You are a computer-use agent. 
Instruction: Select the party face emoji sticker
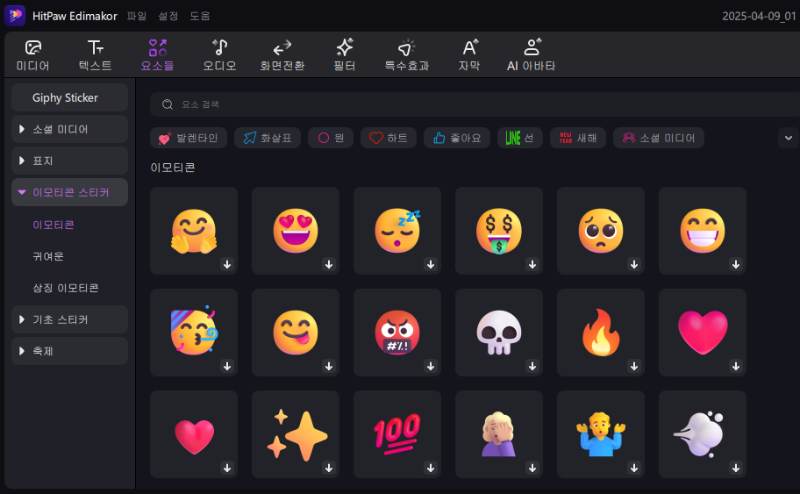coord(194,332)
